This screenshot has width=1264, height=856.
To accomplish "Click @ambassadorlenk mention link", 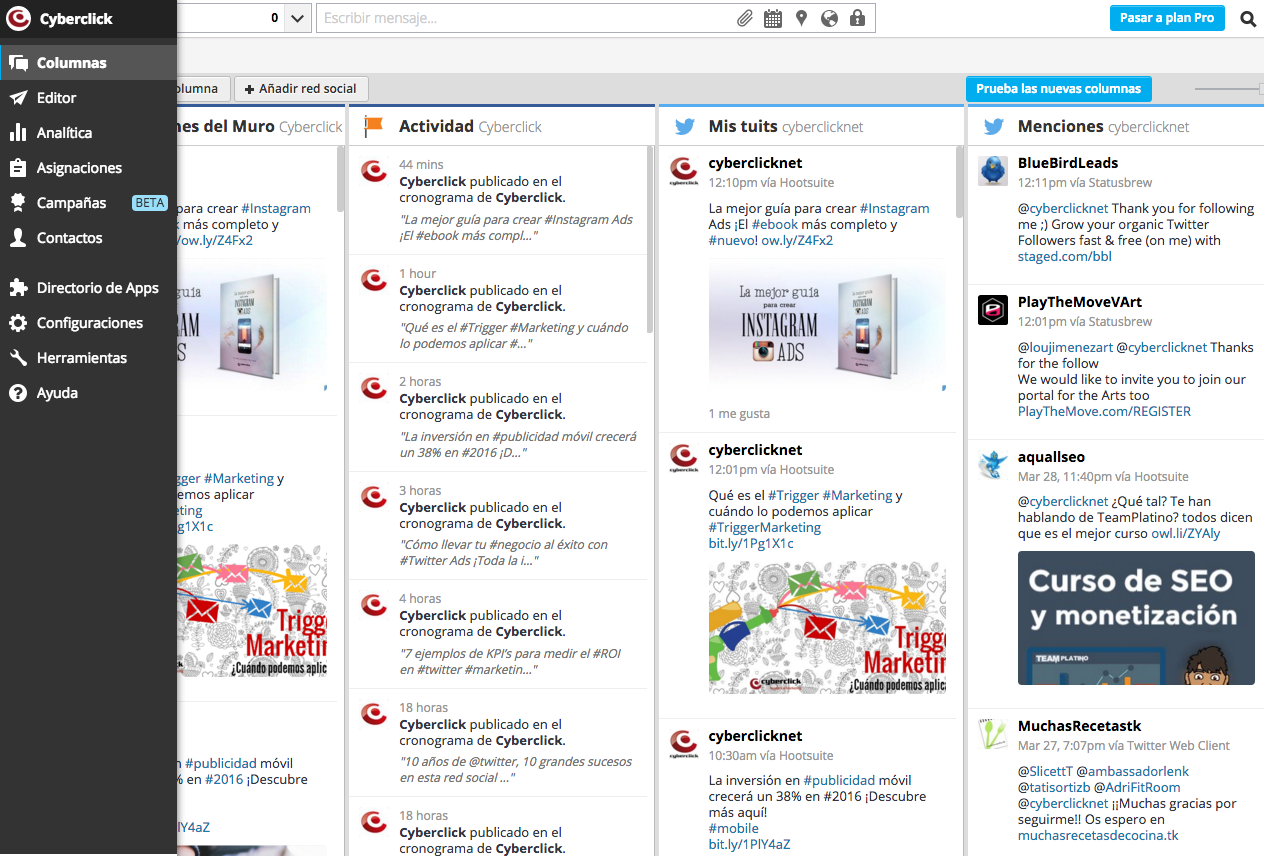I will point(1133,771).
